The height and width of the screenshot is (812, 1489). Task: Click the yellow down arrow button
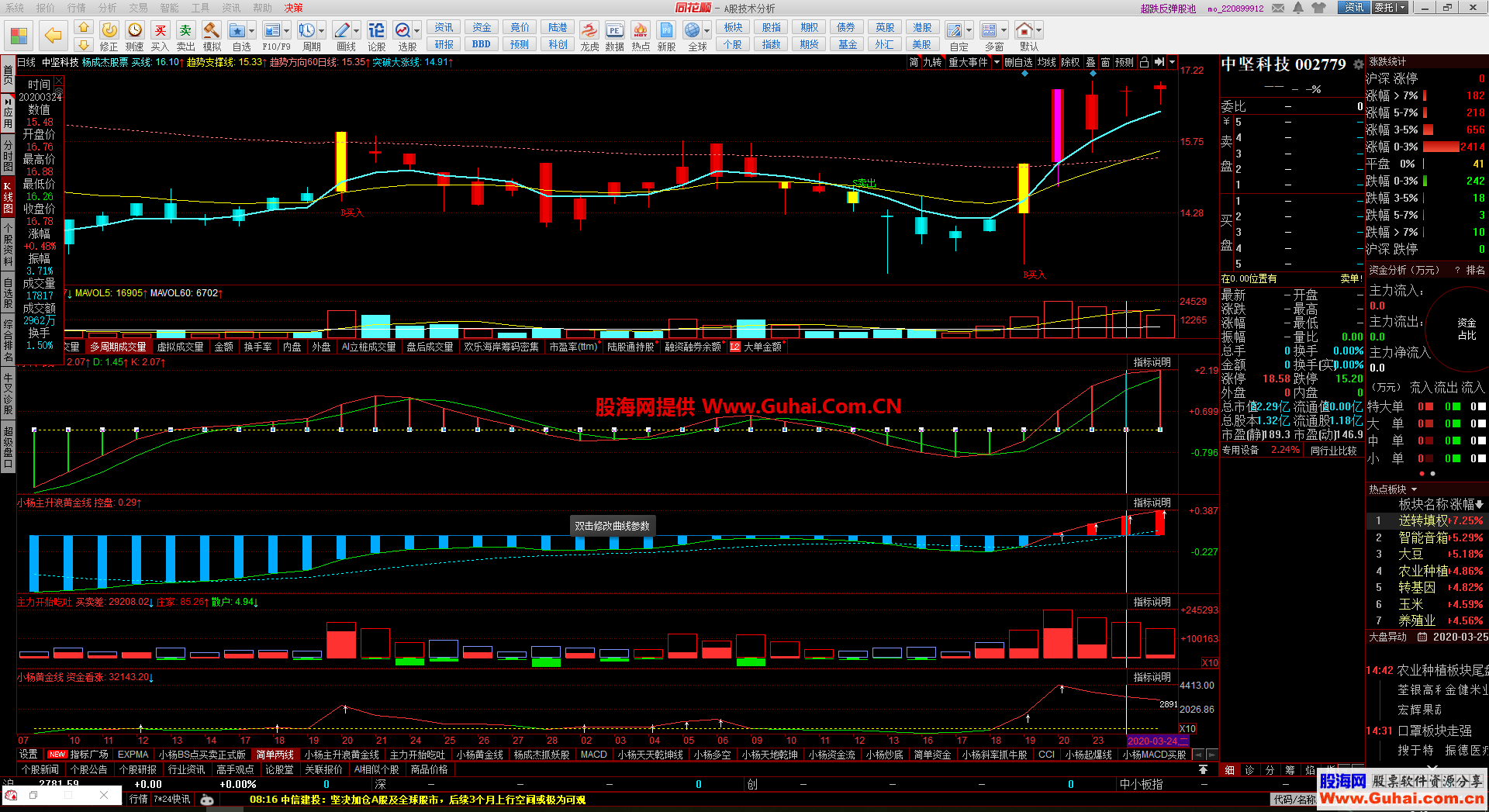click(84, 45)
